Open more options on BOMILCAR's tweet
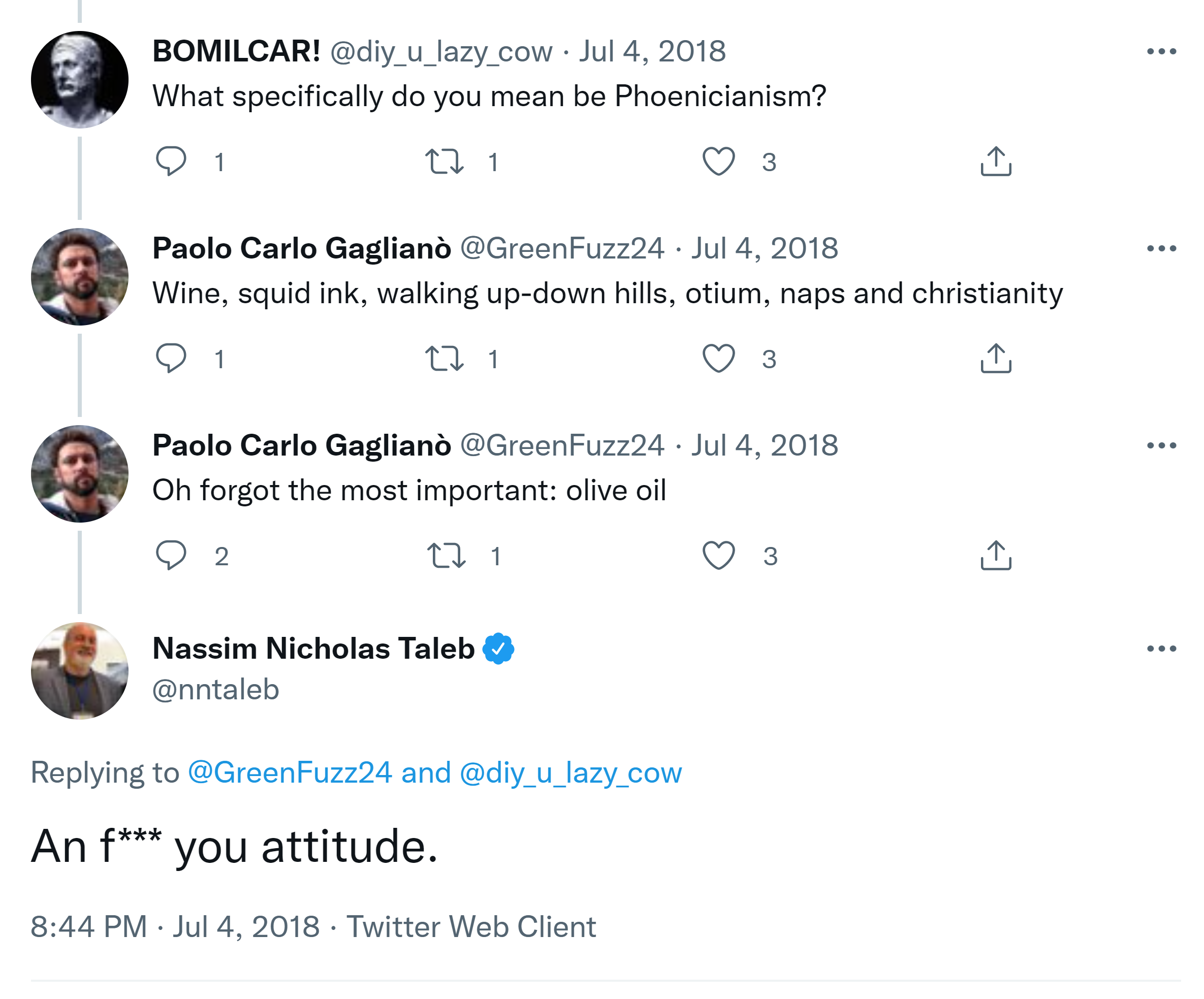Image resolution: width=1204 pixels, height=999 pixels. click(1161, 52)
